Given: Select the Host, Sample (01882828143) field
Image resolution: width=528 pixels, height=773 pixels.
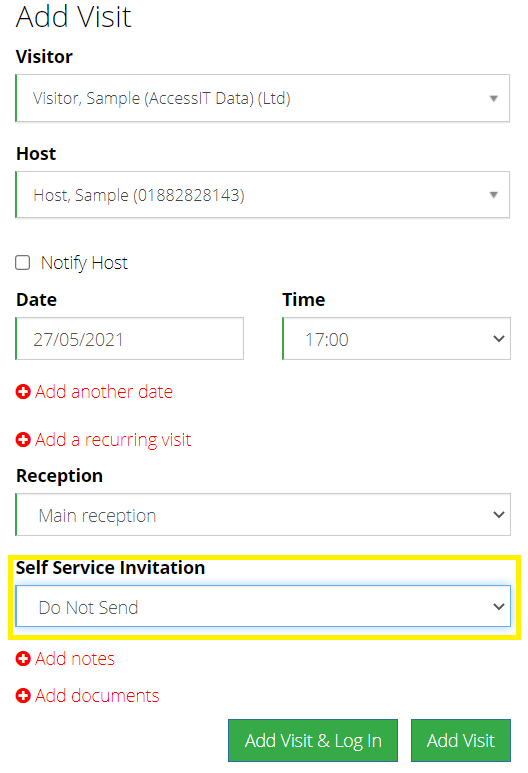Looking at the screenshot, I should click(263, 195).
